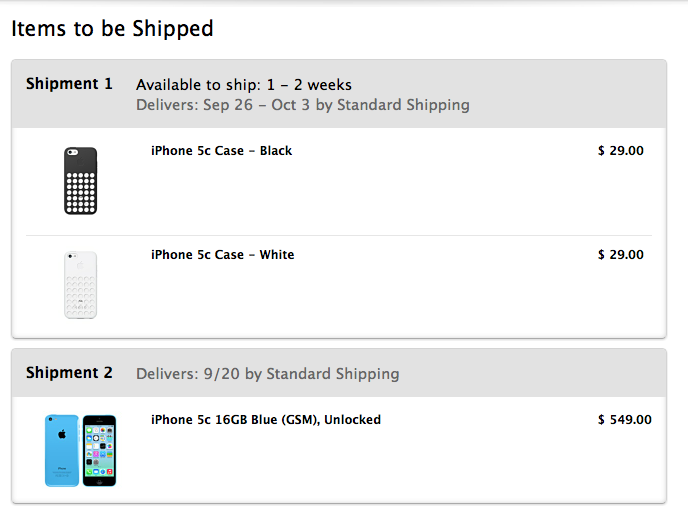Viewport: 688px width, 515px height.
Task: Open the iPhone 5c 16GB Blue Unlocked item
Action: [x=265, y=420]
